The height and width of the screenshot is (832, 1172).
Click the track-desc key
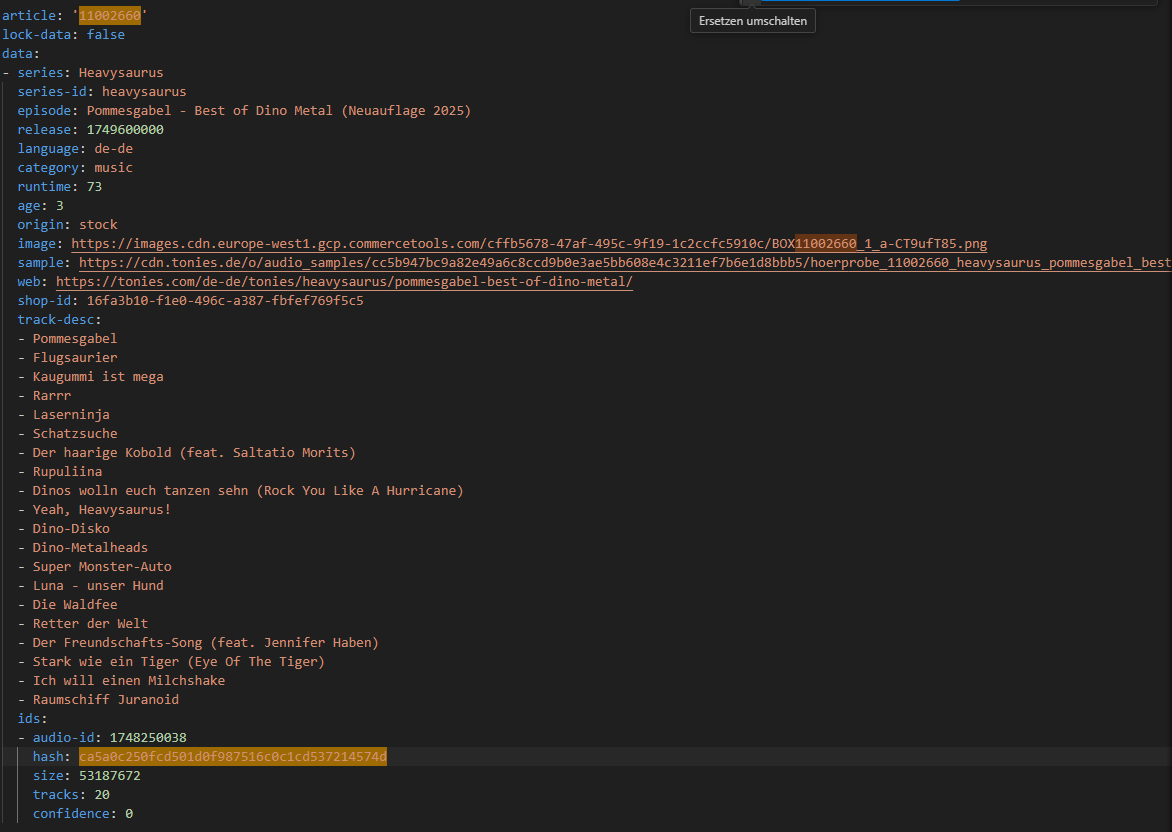56,319
